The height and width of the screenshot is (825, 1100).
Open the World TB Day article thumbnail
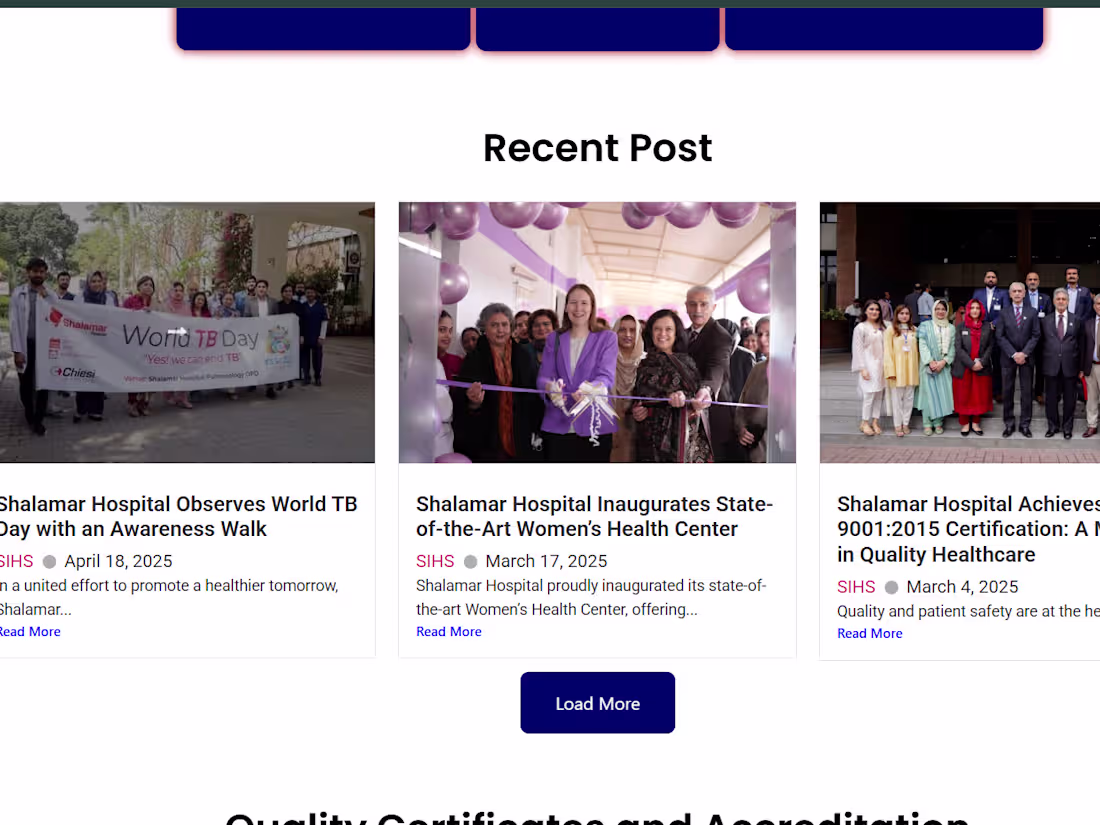point(185,332)
